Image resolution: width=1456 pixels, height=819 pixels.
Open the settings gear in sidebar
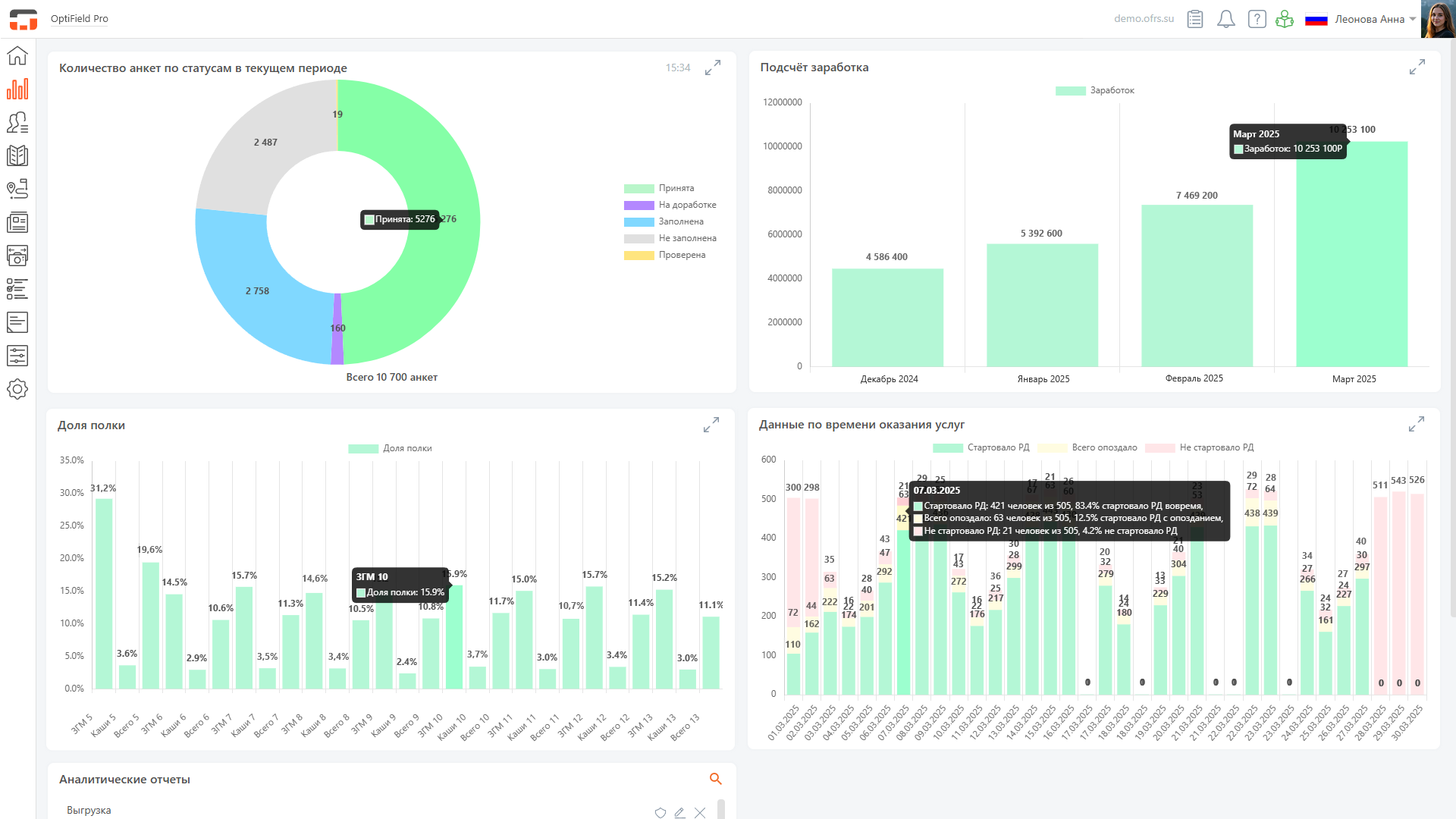pyautogui.click(x=17, y=389)
